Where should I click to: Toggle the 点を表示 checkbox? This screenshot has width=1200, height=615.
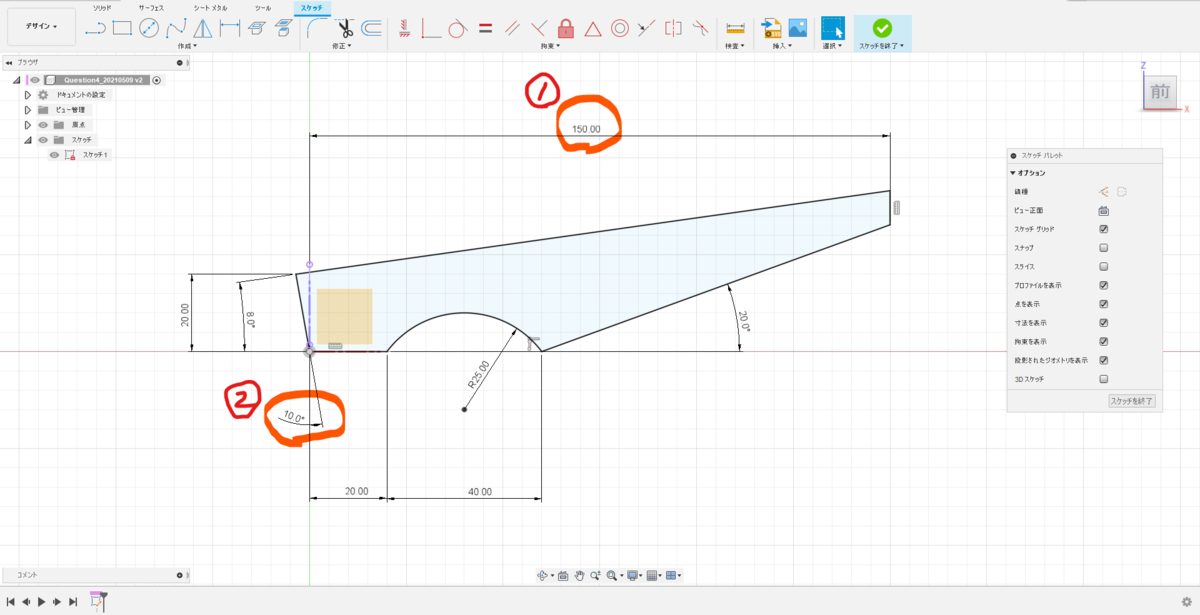pos(1104,304)
